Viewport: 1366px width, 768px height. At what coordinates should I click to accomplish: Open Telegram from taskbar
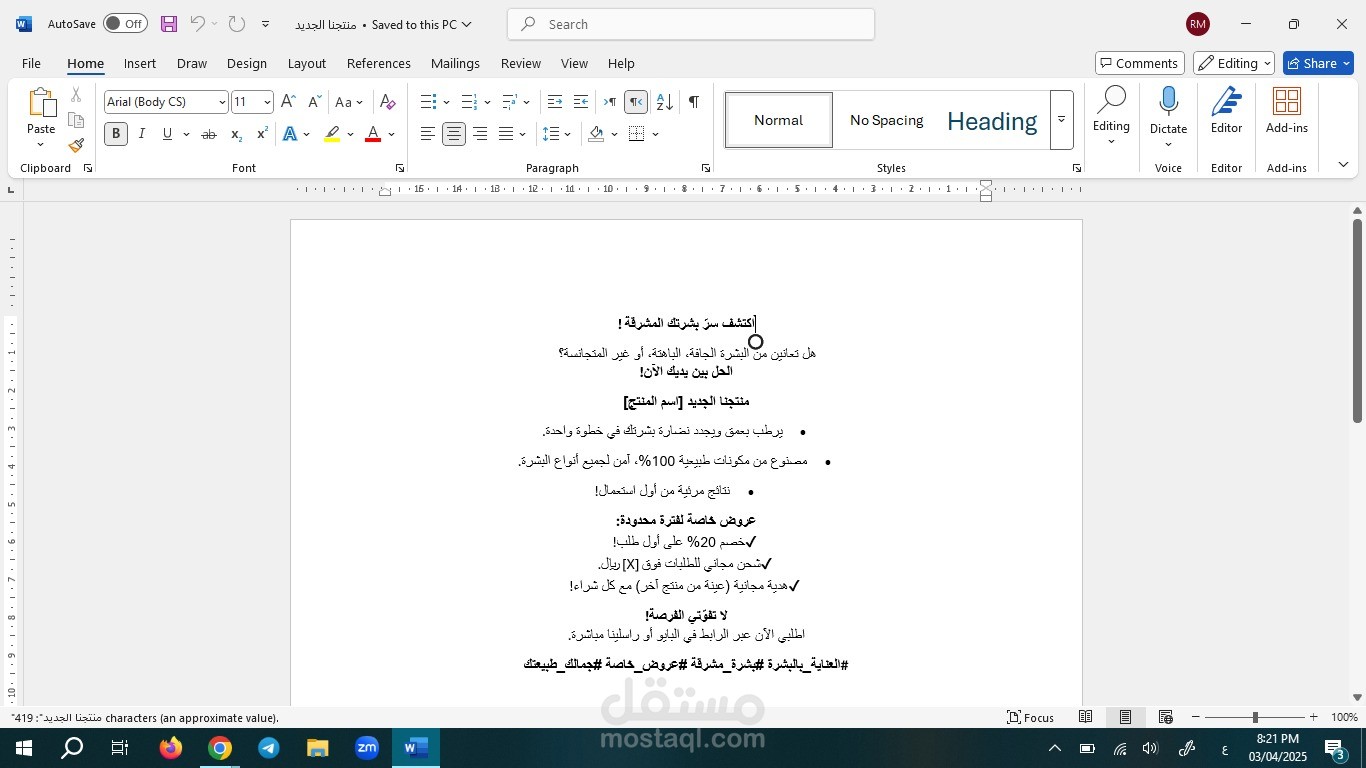269,748
